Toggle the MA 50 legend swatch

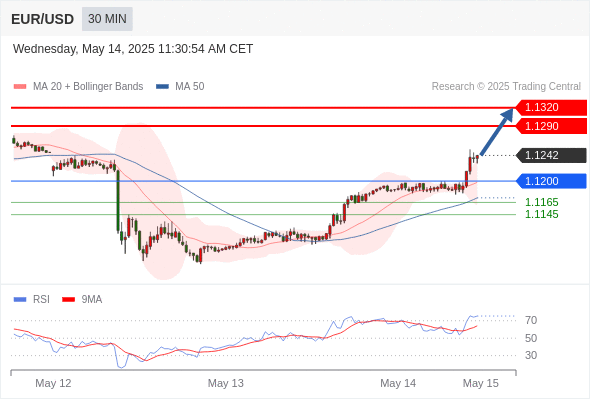pos(162,87)
